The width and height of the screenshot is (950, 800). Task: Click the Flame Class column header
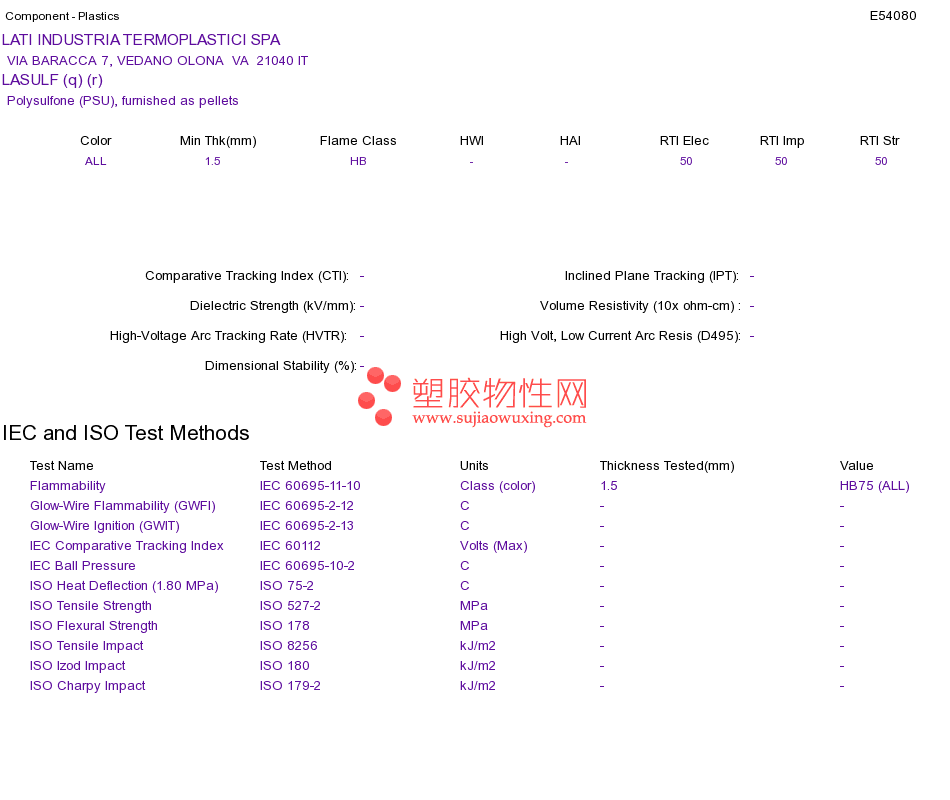click(x=358, y=141)
